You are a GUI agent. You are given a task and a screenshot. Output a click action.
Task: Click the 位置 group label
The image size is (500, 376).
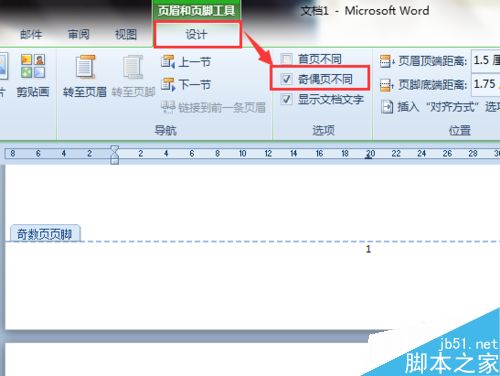[x=460, y=130]
